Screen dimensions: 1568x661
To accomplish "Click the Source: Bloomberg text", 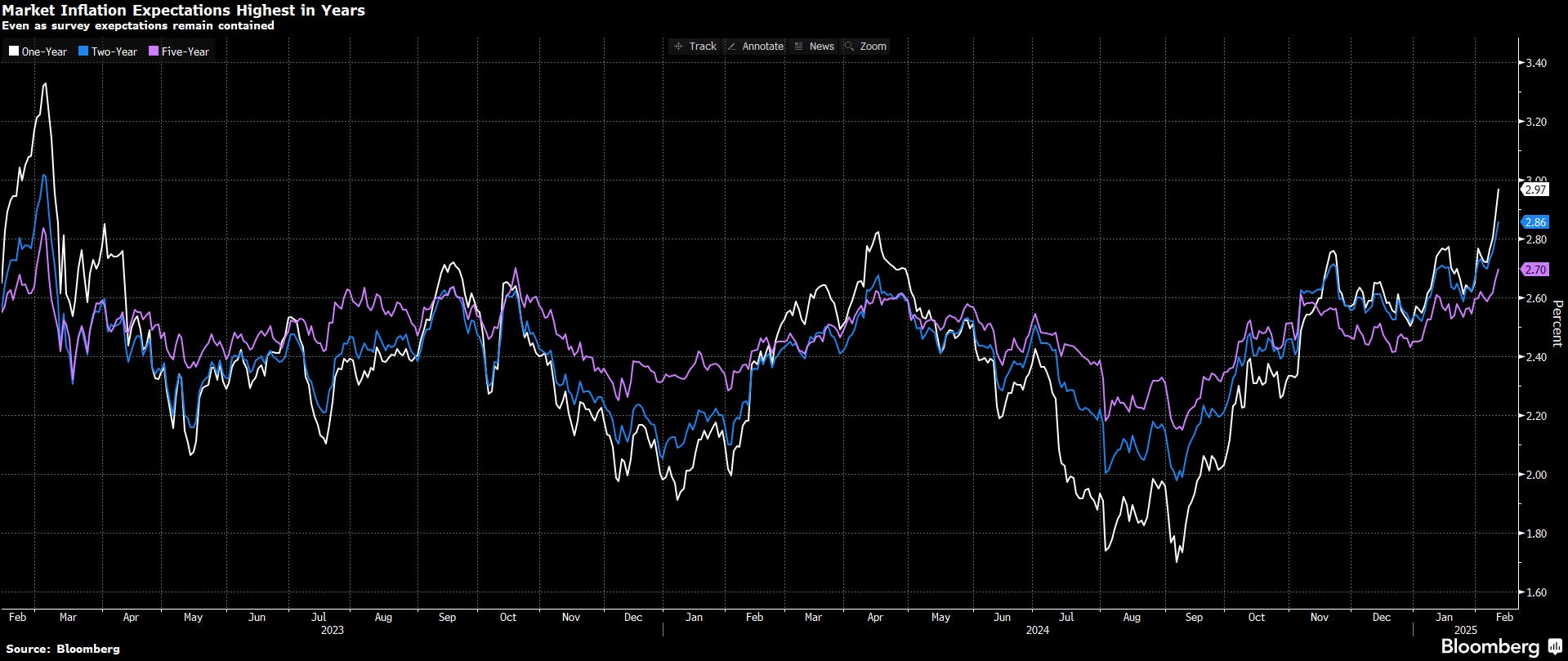I will pos(63,649).
